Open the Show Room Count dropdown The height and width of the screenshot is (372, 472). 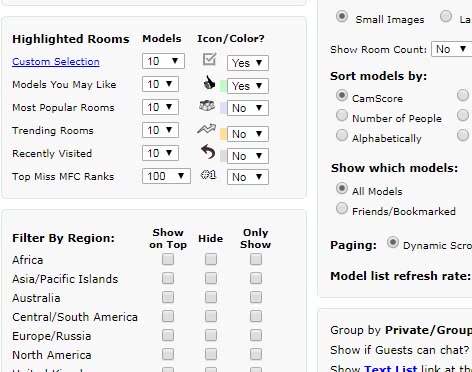452,49
